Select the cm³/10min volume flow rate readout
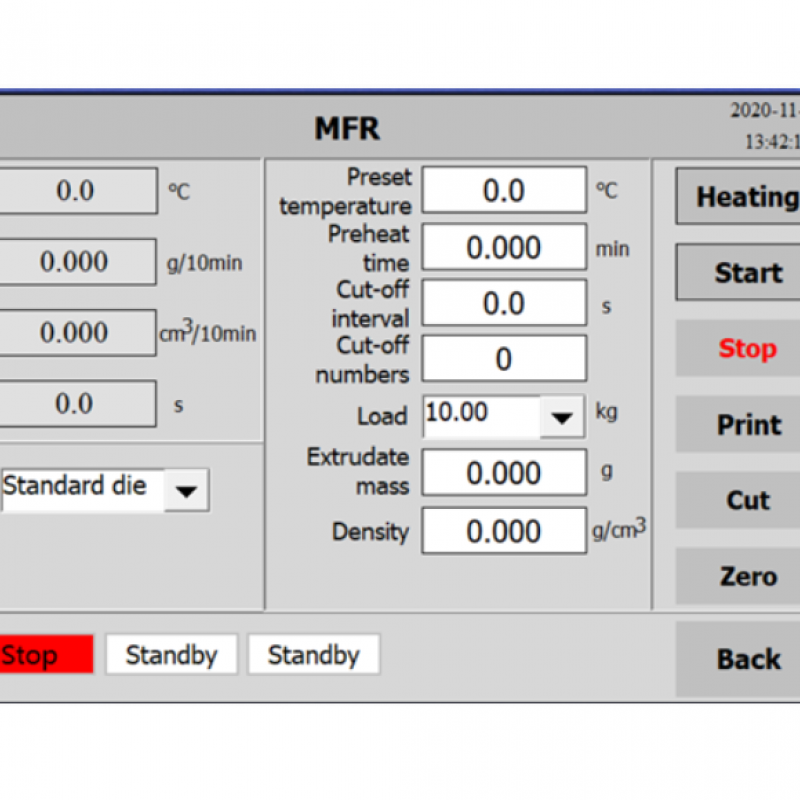 coord(76,333)
